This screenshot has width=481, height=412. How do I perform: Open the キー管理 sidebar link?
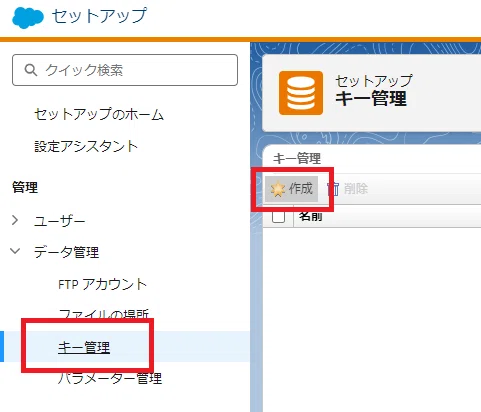click(x=84, y=347)
